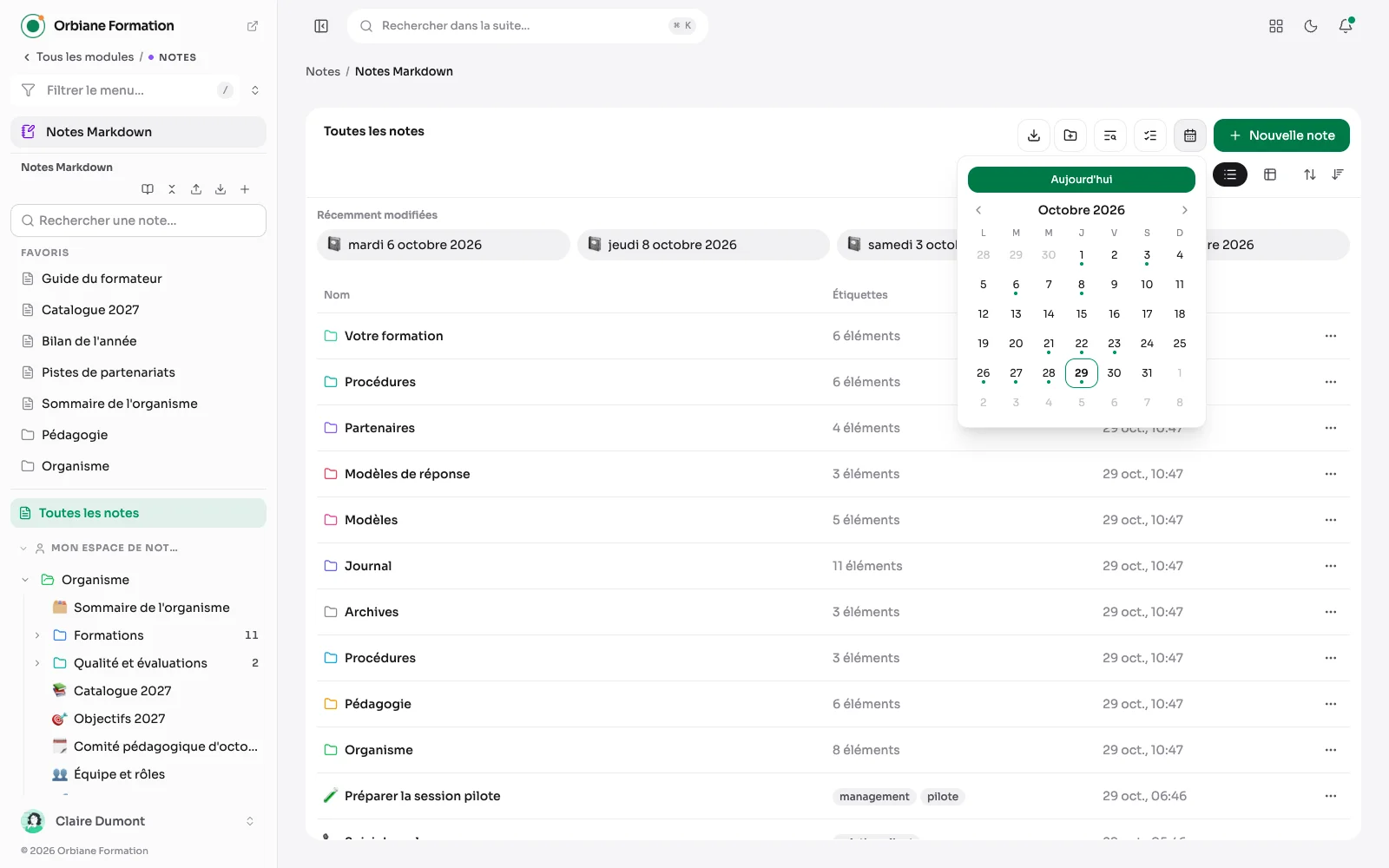Viewport: 1389px width, 868px height.
Task: Collapse the Organisme folder in tree
Action: (25, 580)
